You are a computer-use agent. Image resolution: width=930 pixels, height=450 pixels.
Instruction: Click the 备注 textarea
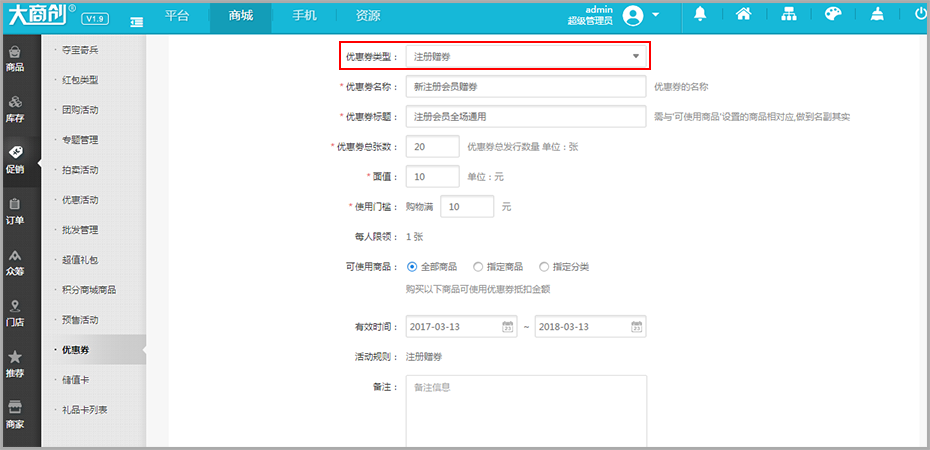(x=525, y=412)
